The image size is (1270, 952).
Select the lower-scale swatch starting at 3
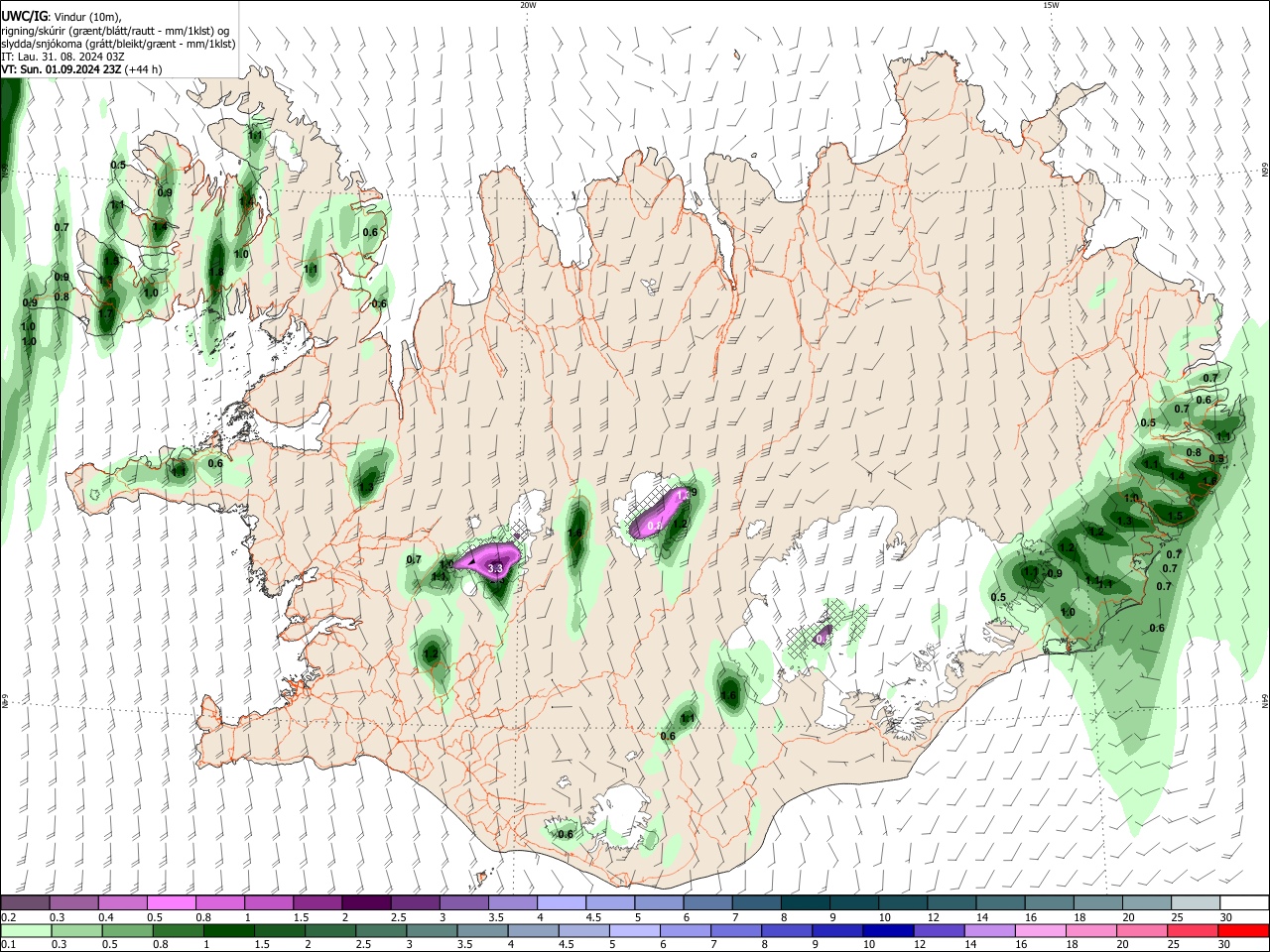(x=432, y=931)
